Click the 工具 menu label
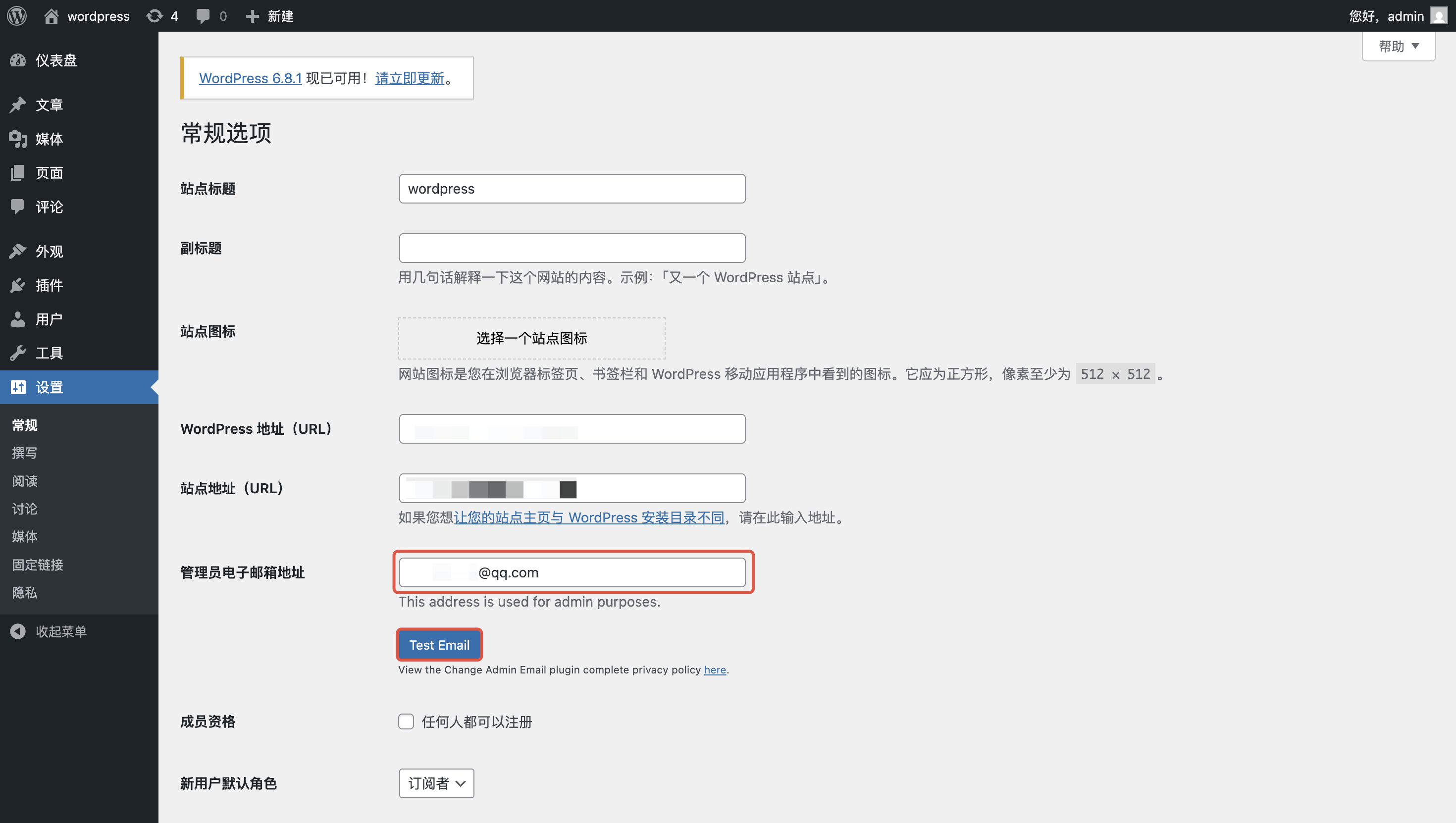Image resolution: width=1456 pixels, height=823 pixels. 49,353
